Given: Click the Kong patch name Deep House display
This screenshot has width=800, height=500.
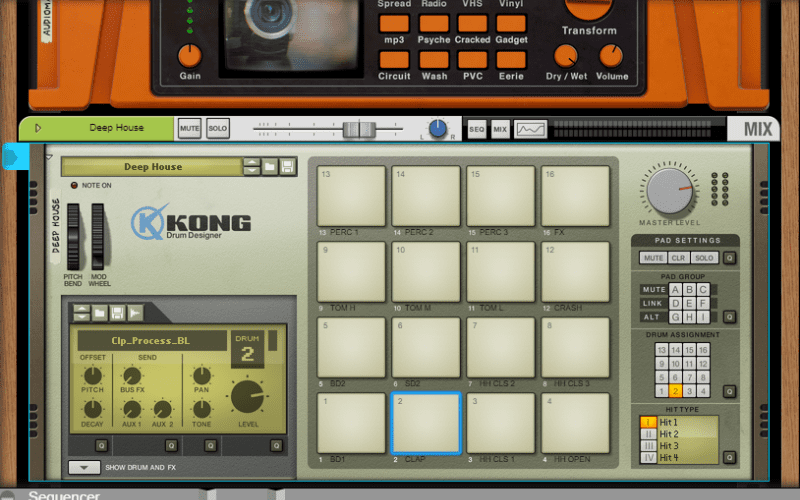Looking at the screenshot, I should (152, 167).
